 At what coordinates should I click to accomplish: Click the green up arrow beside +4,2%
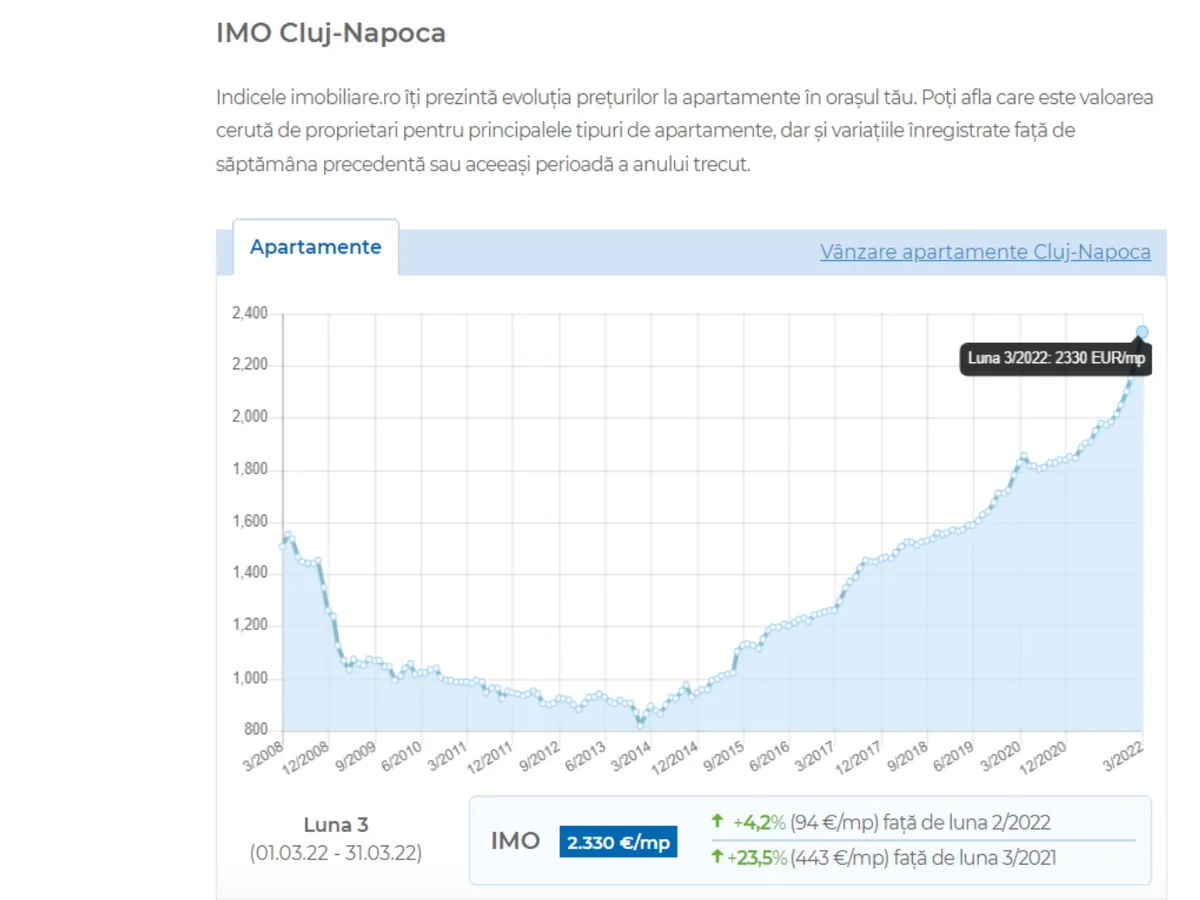[x=717, y=822]
